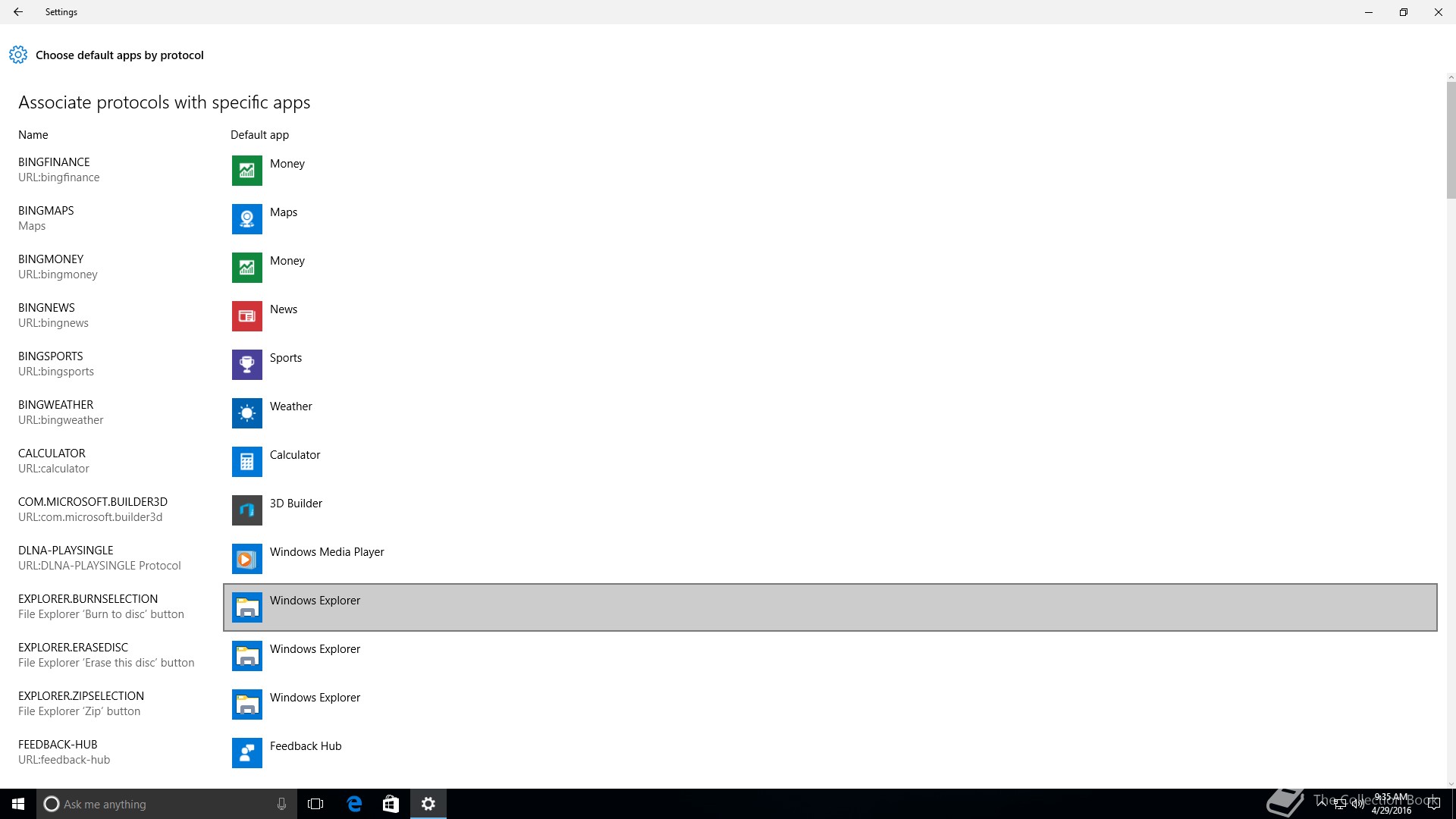Click the scrollbar down arrow
This screenshot has height=819, width=1456.
click(1451, 784)
